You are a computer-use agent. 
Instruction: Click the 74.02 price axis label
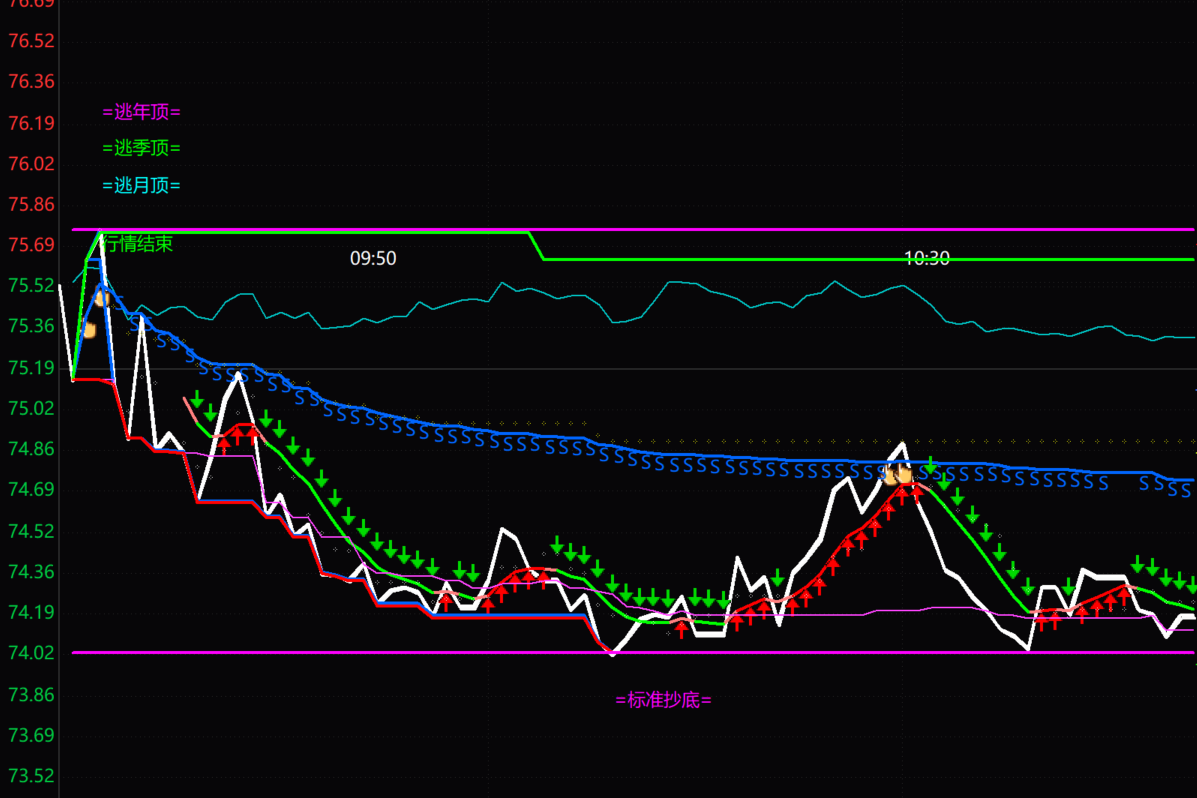pos(30,653)
